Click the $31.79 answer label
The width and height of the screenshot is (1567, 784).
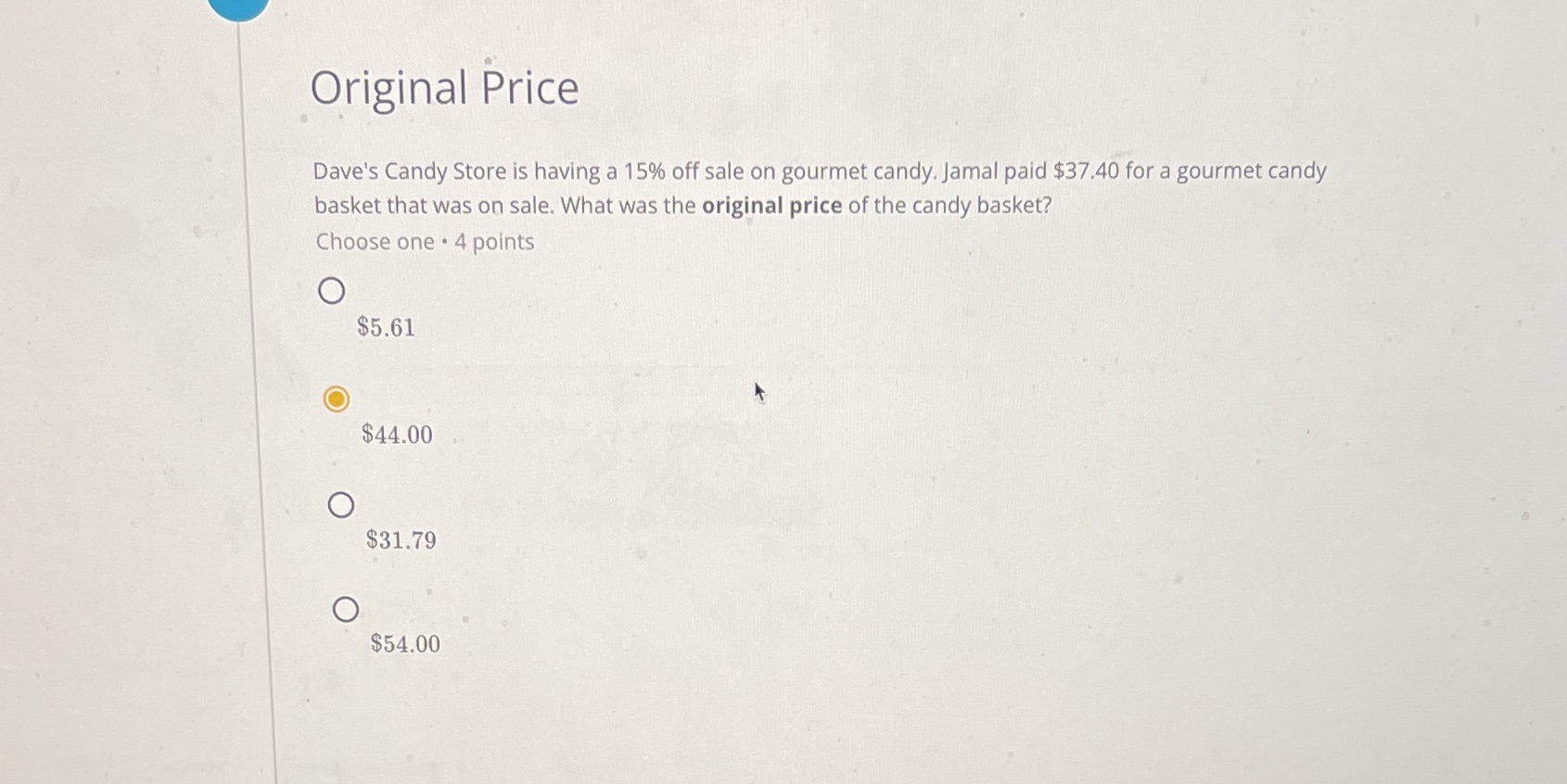click(401, 539)
